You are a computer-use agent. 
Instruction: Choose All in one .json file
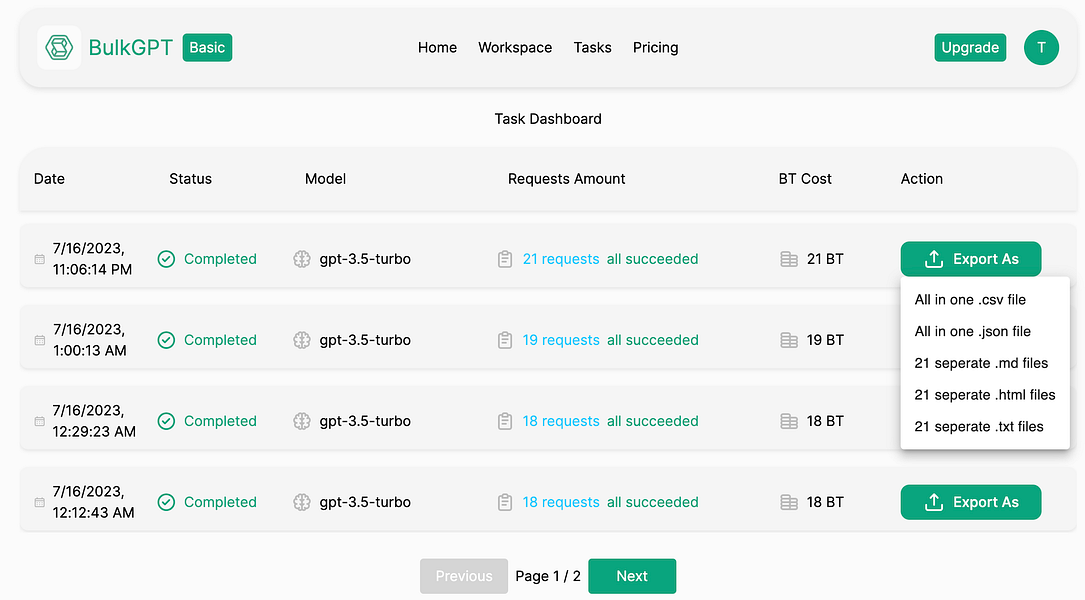click(985, 331)
